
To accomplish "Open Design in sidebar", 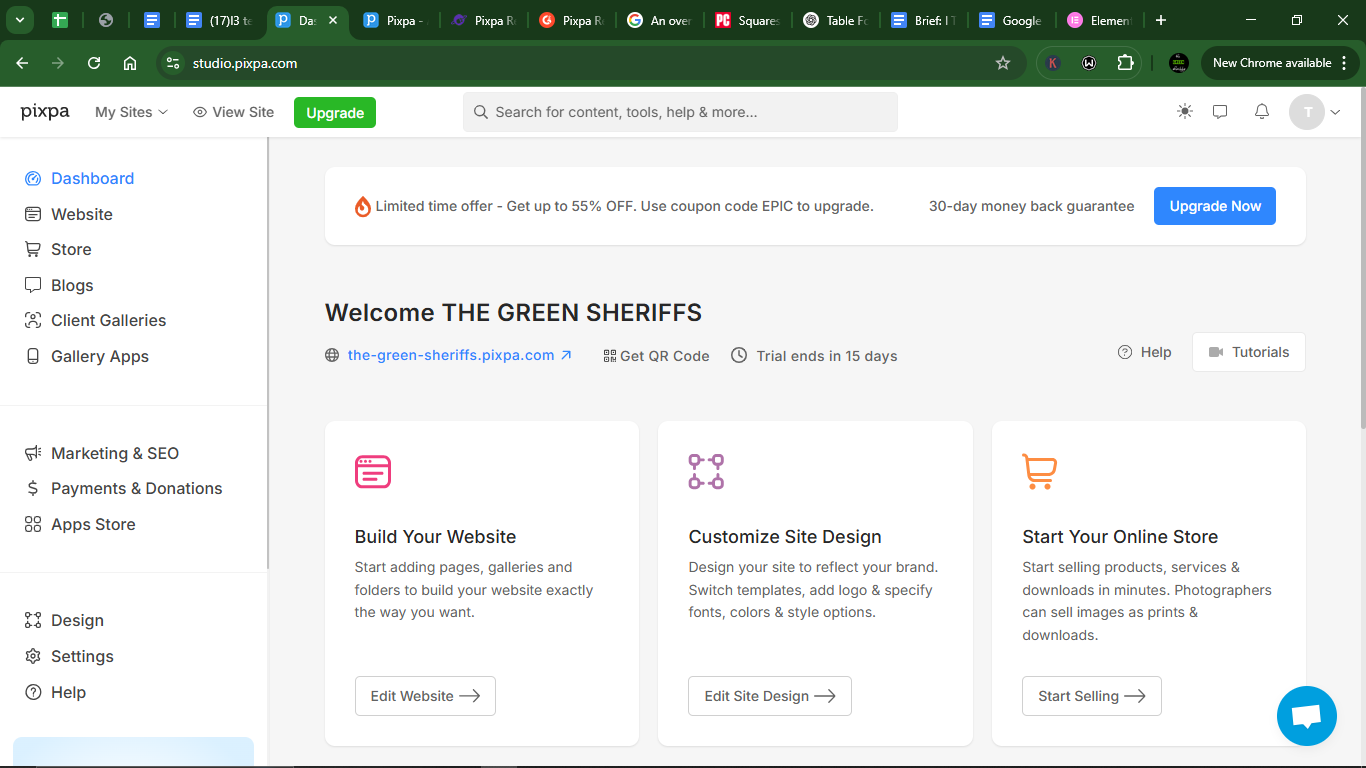I will pos(64,620).
